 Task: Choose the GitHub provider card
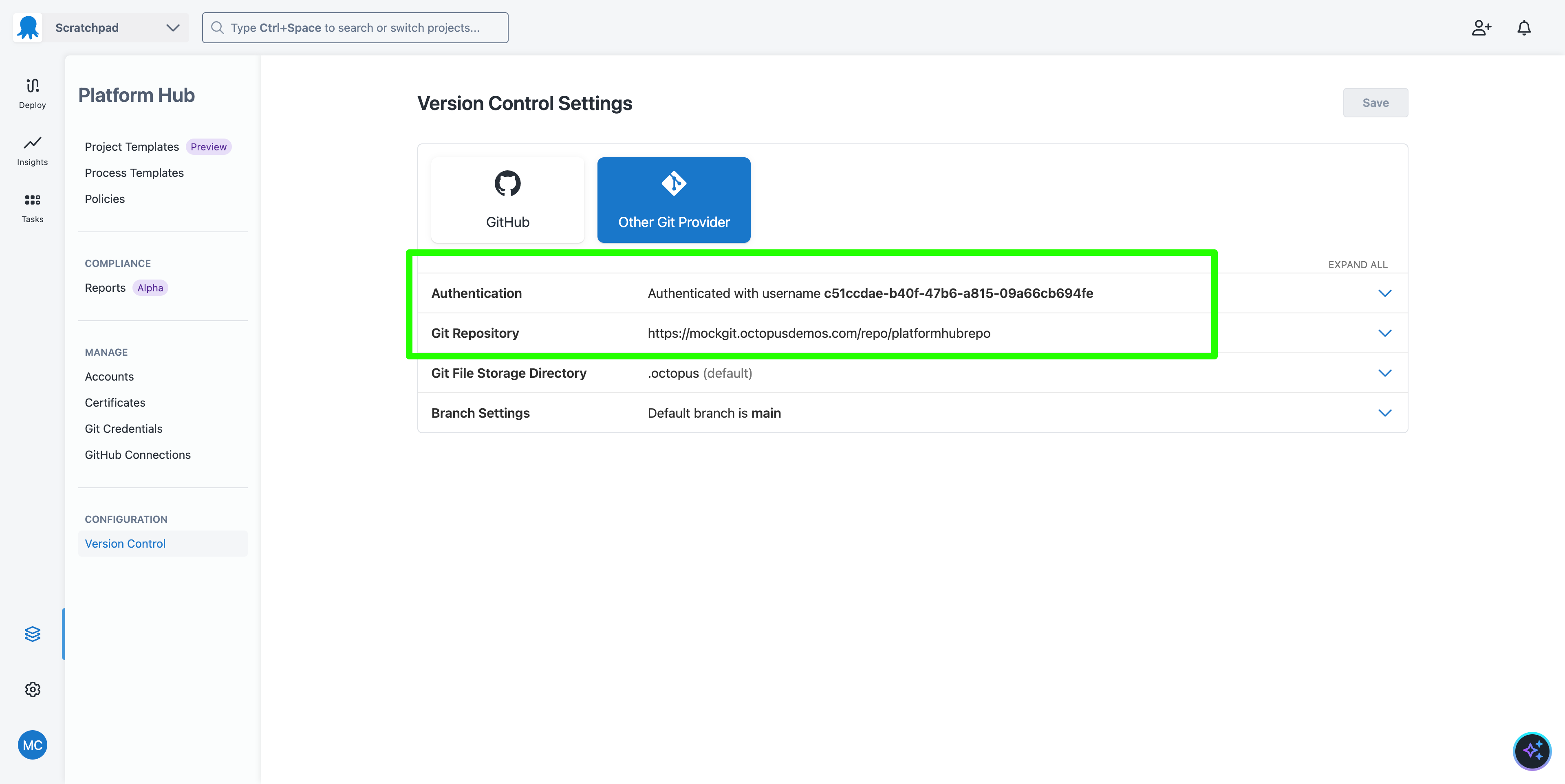click(x=507, y=200)
